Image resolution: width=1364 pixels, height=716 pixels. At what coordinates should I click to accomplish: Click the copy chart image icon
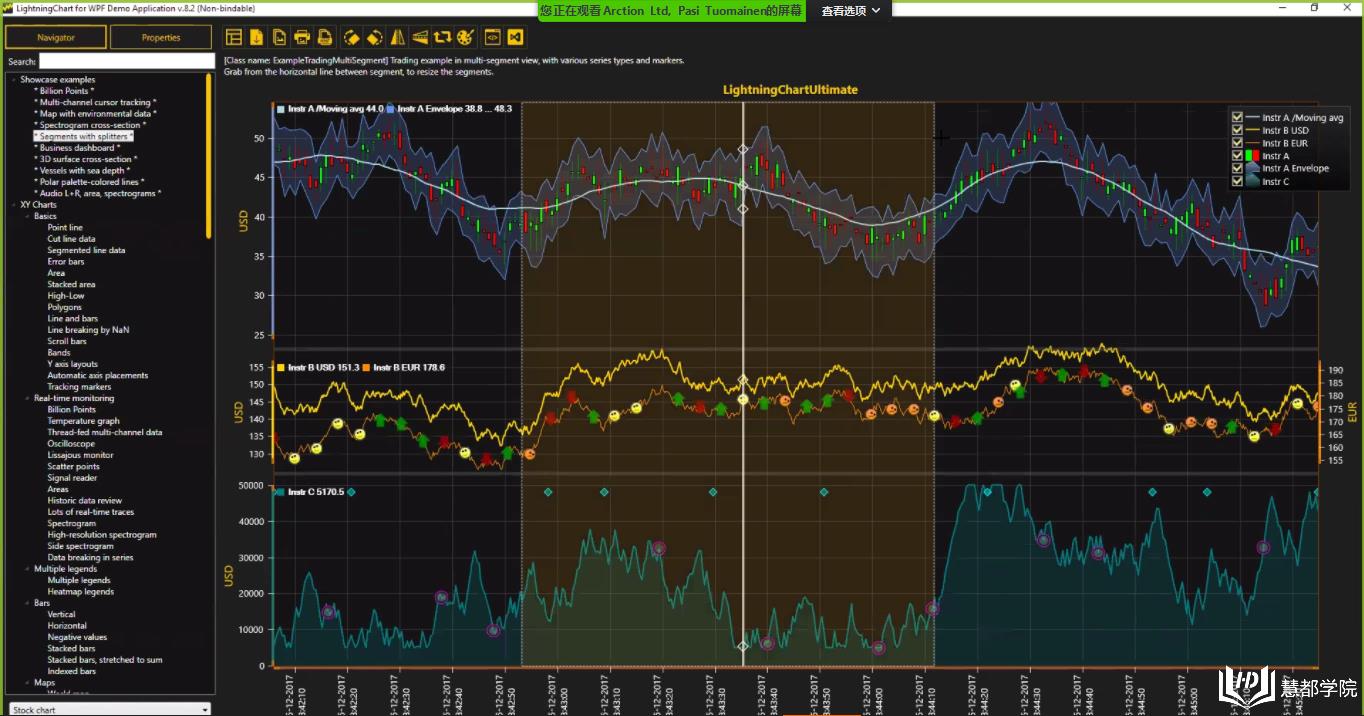point(279,38)
